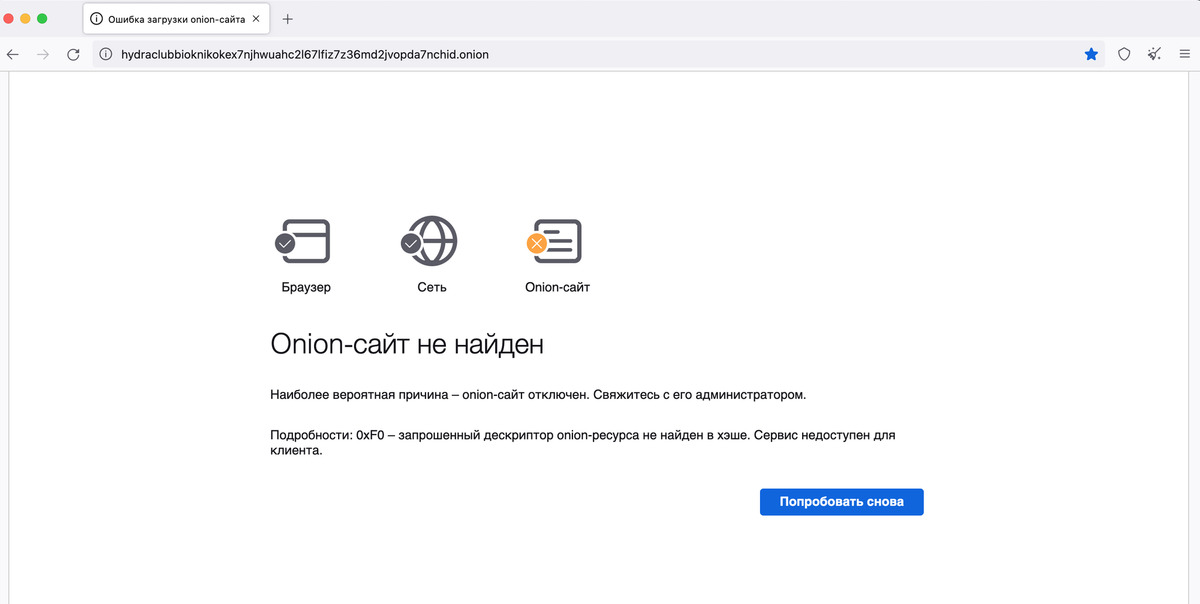1200x604 pixels.
Task: Minimize the window with yellow button
Action: pyautogui.click(x=26, y=19)
